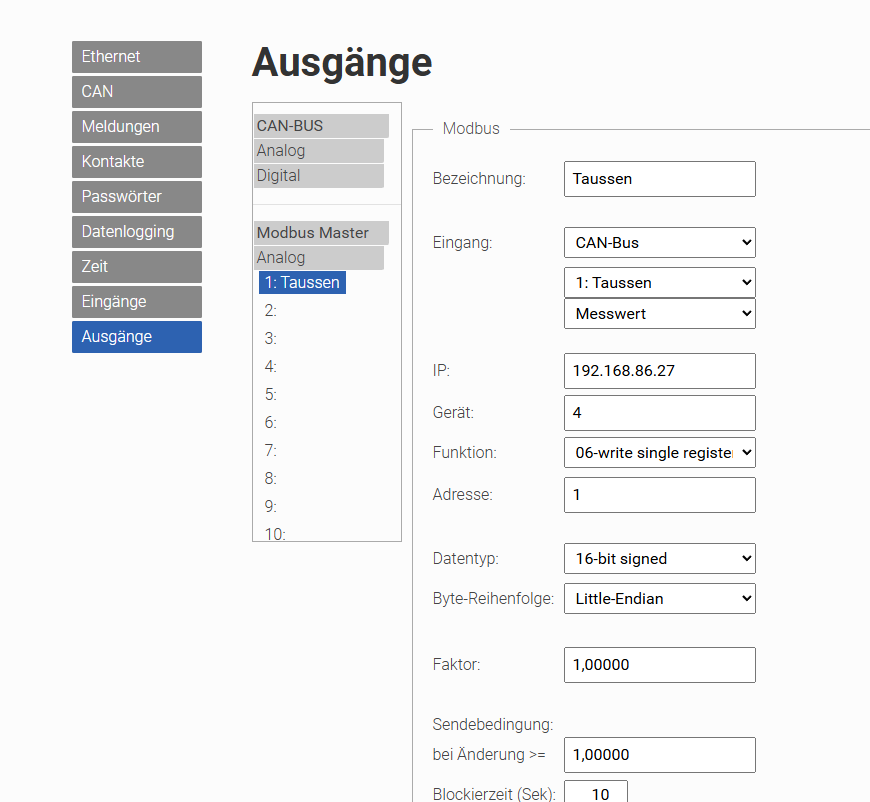Open the '1: Taussen' input dropdown
The height and width of the screenshot is (802, 870).
click(659, 283)
